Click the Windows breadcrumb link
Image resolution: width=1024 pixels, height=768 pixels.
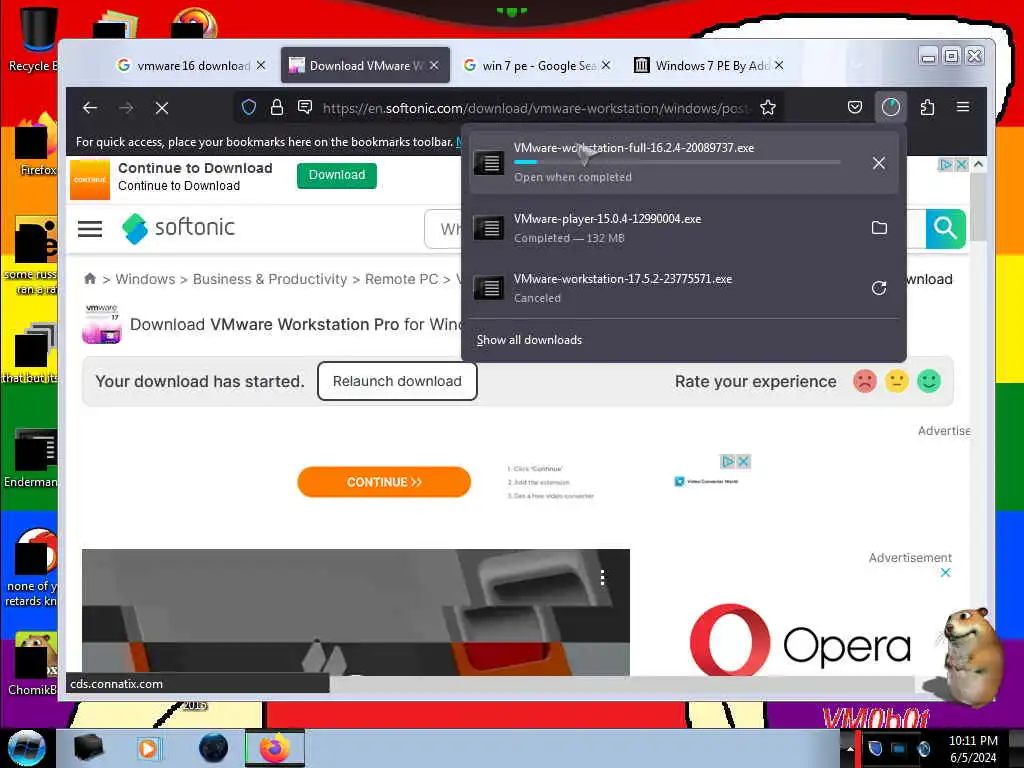(145, 280)
